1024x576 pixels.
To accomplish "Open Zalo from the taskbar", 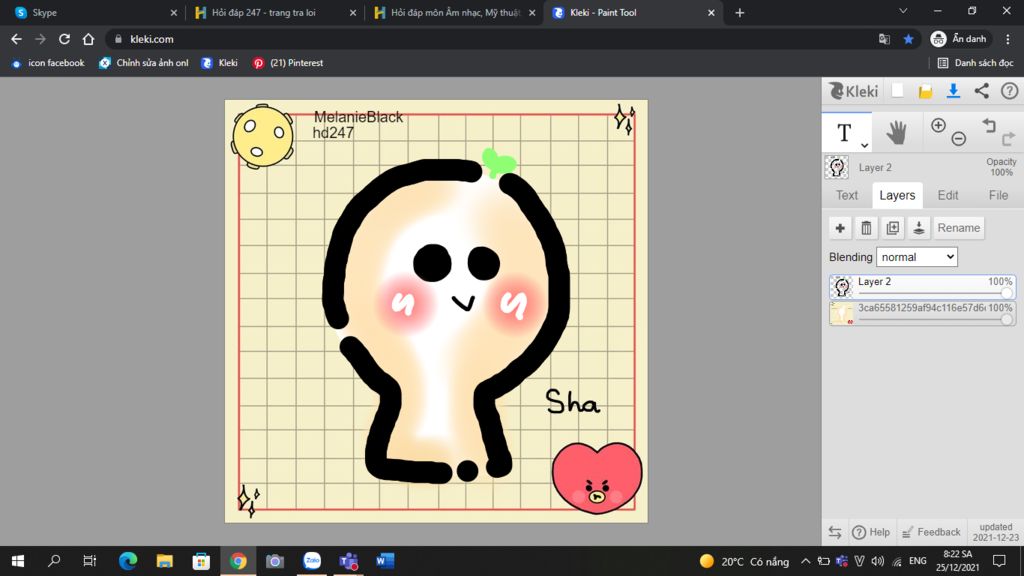I will 312,561.
